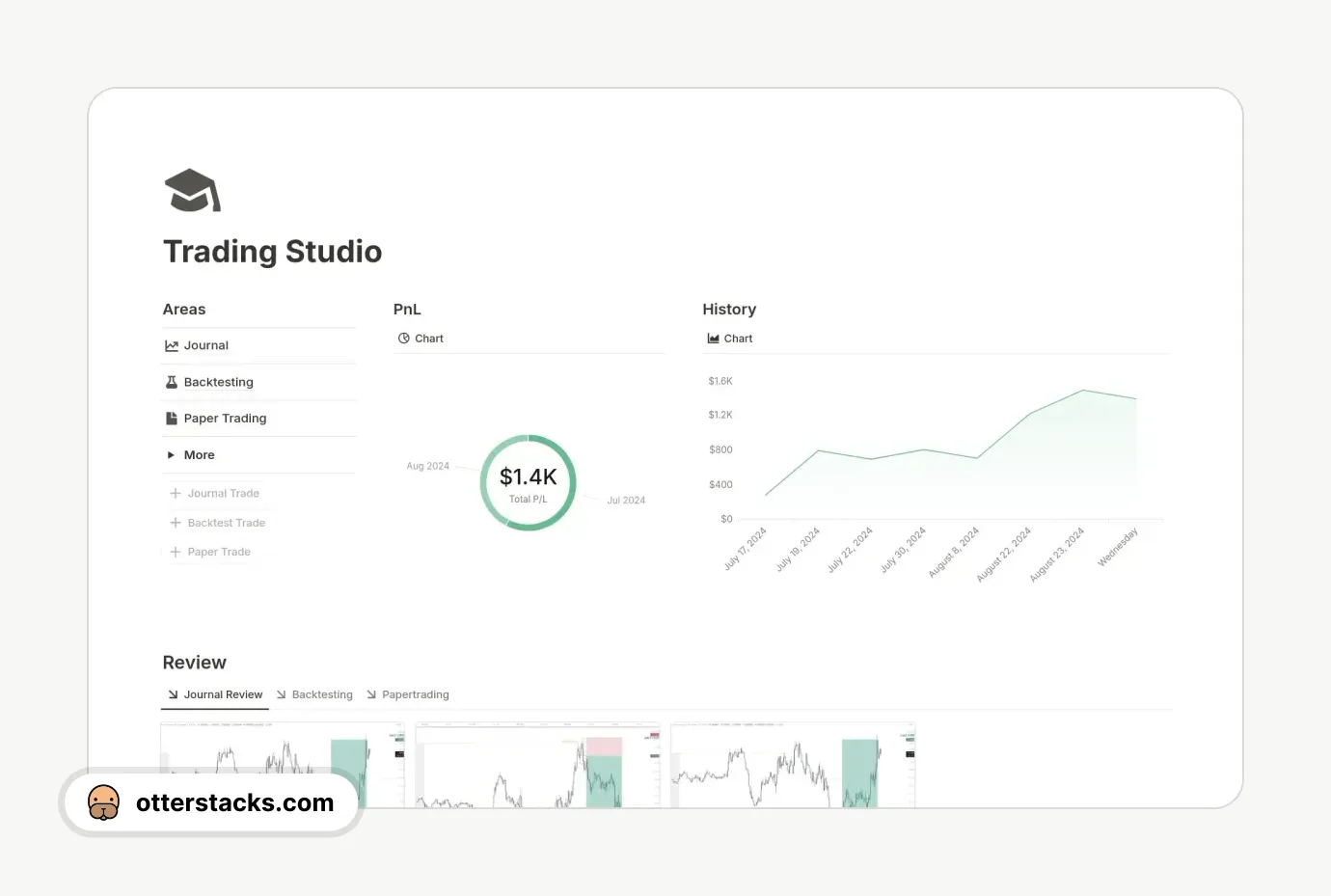Add a new Backtest Trade
This screenshot has height=896, width=1331.
click(x=227, y=523)
